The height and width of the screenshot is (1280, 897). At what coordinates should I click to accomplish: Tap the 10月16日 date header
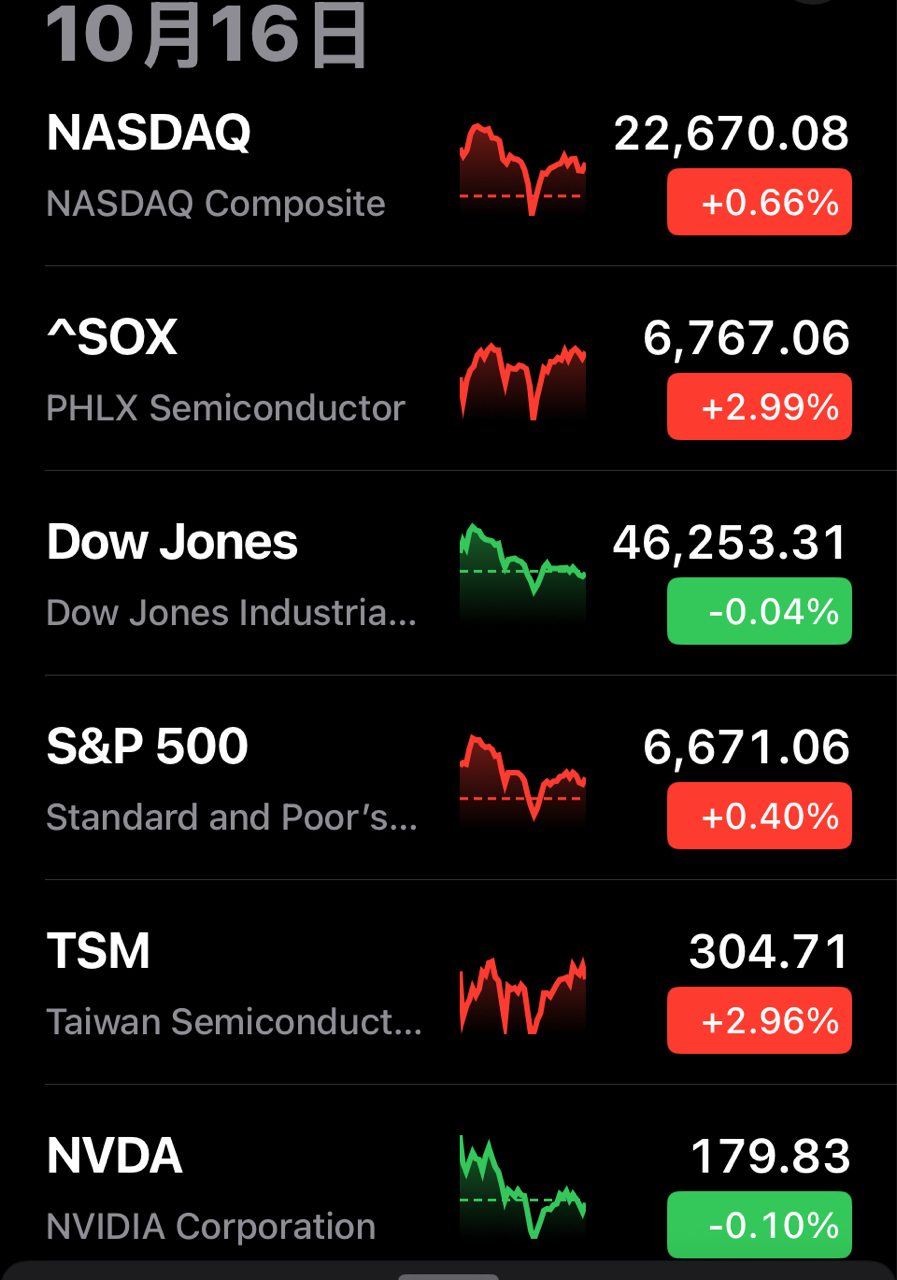pos(207,35)
